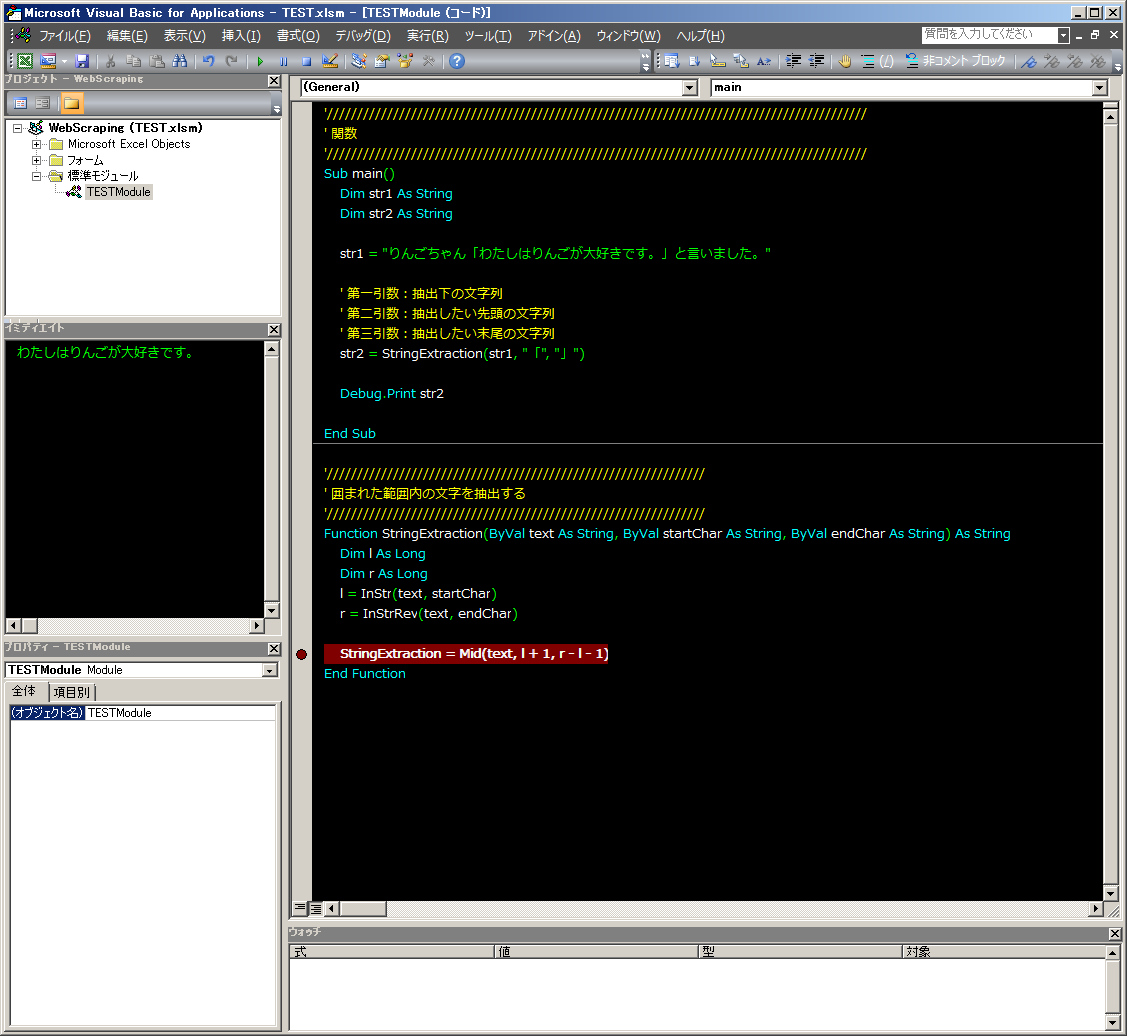1127x1036 pixels.
Task: Enable Design Mode
Action: 328,61
